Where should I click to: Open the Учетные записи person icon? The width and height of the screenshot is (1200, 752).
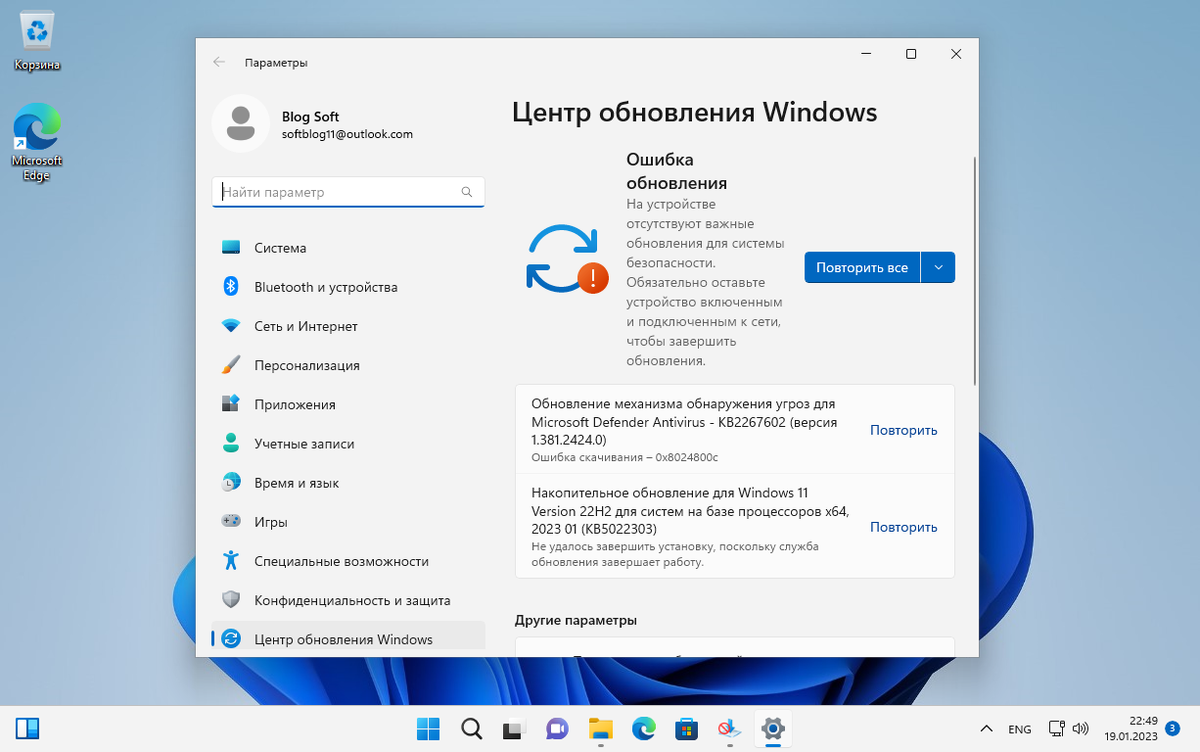pos(231,443)
